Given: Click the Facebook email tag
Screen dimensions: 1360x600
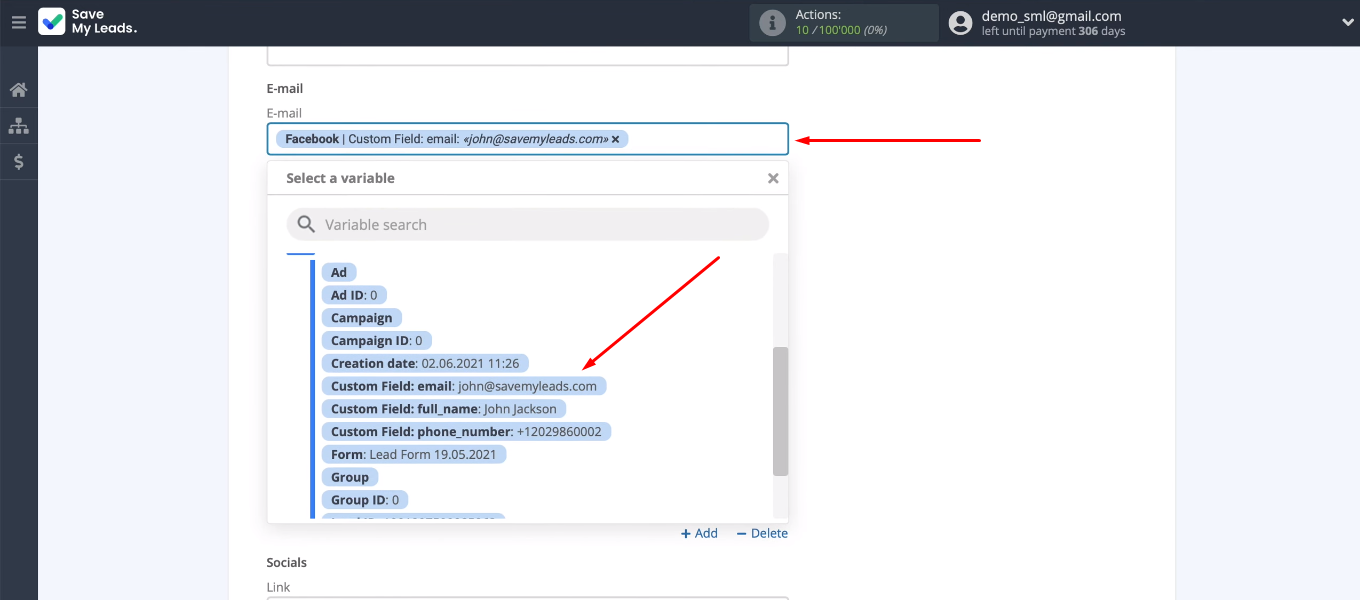Looking at the screenshot, I should (452, 139).
